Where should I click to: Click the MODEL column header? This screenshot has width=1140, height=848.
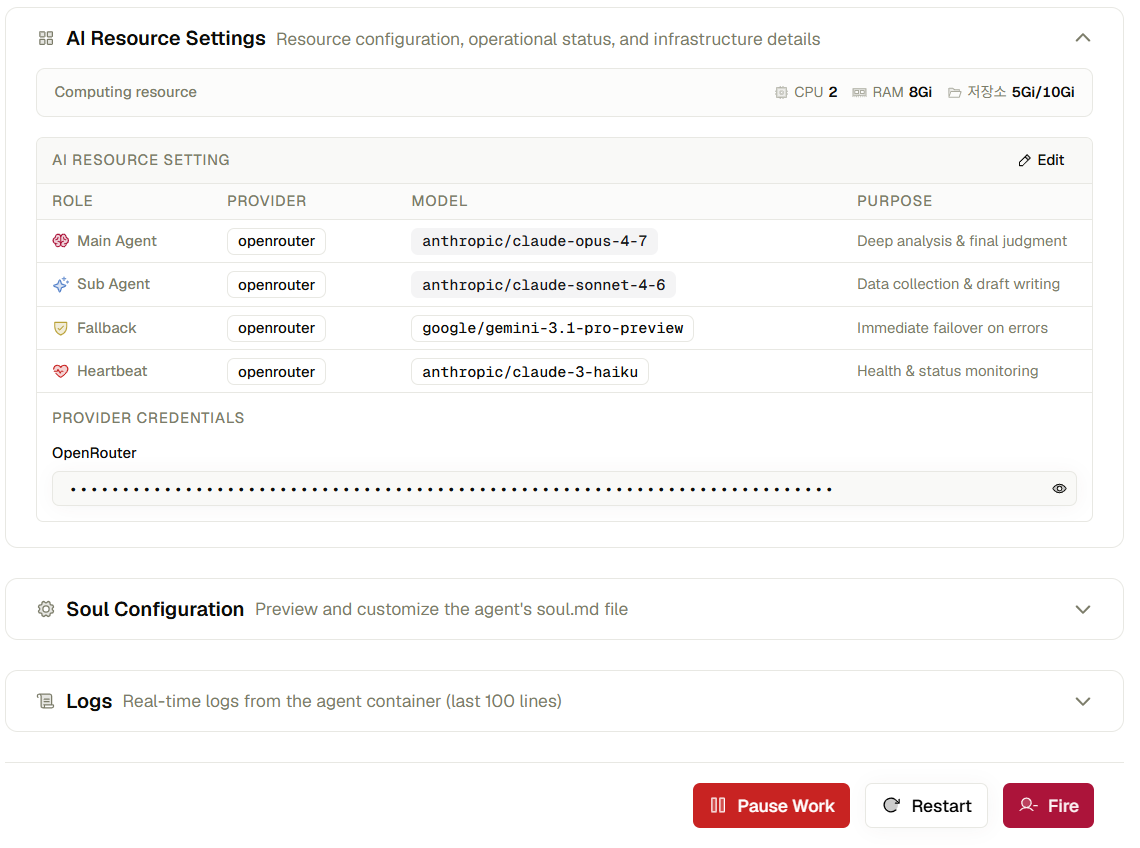click(x=439, y=201)
